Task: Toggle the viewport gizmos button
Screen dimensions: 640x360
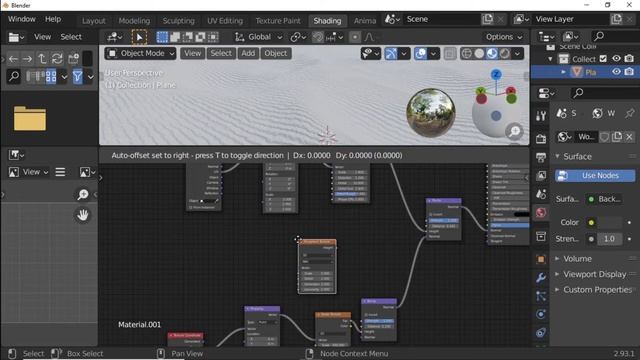Action: 391,53
